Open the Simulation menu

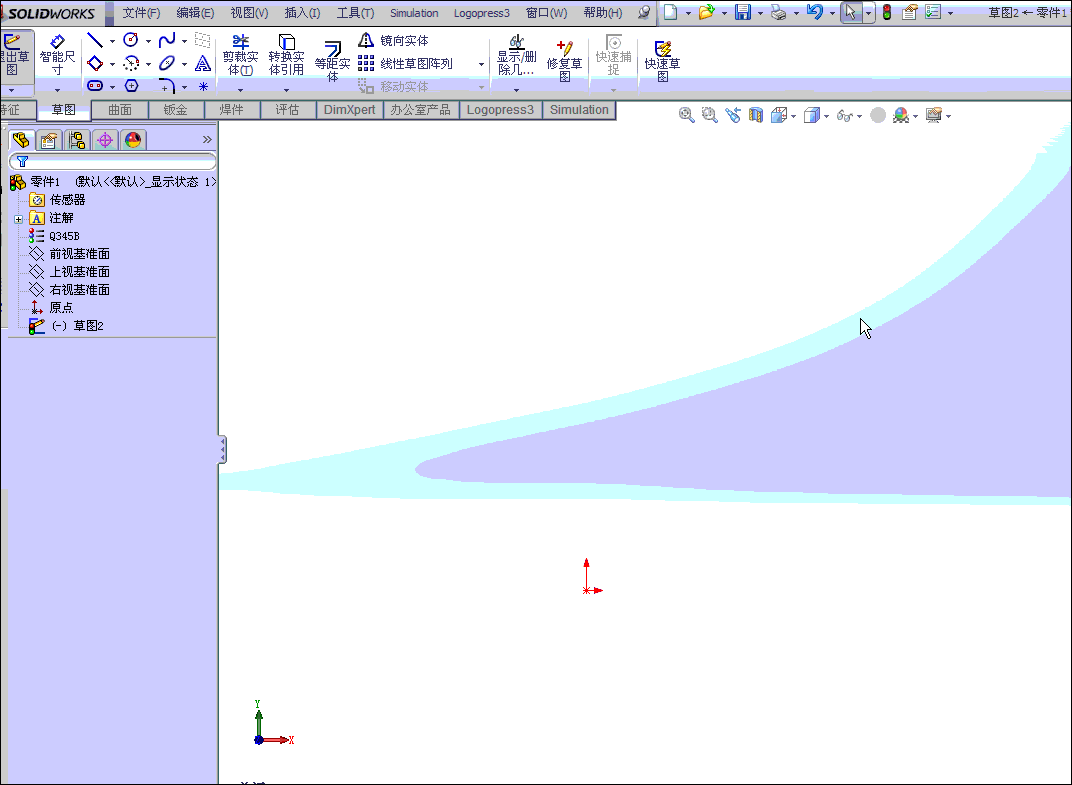coord(414,13)
